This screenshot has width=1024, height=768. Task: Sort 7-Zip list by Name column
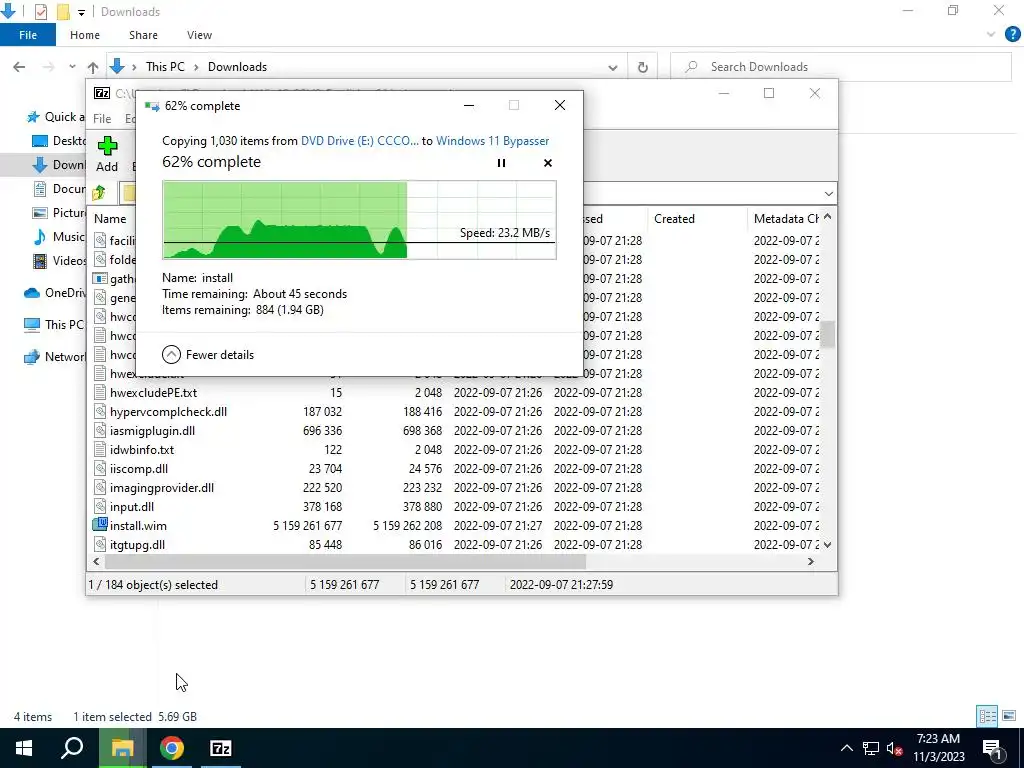point(110,219)
